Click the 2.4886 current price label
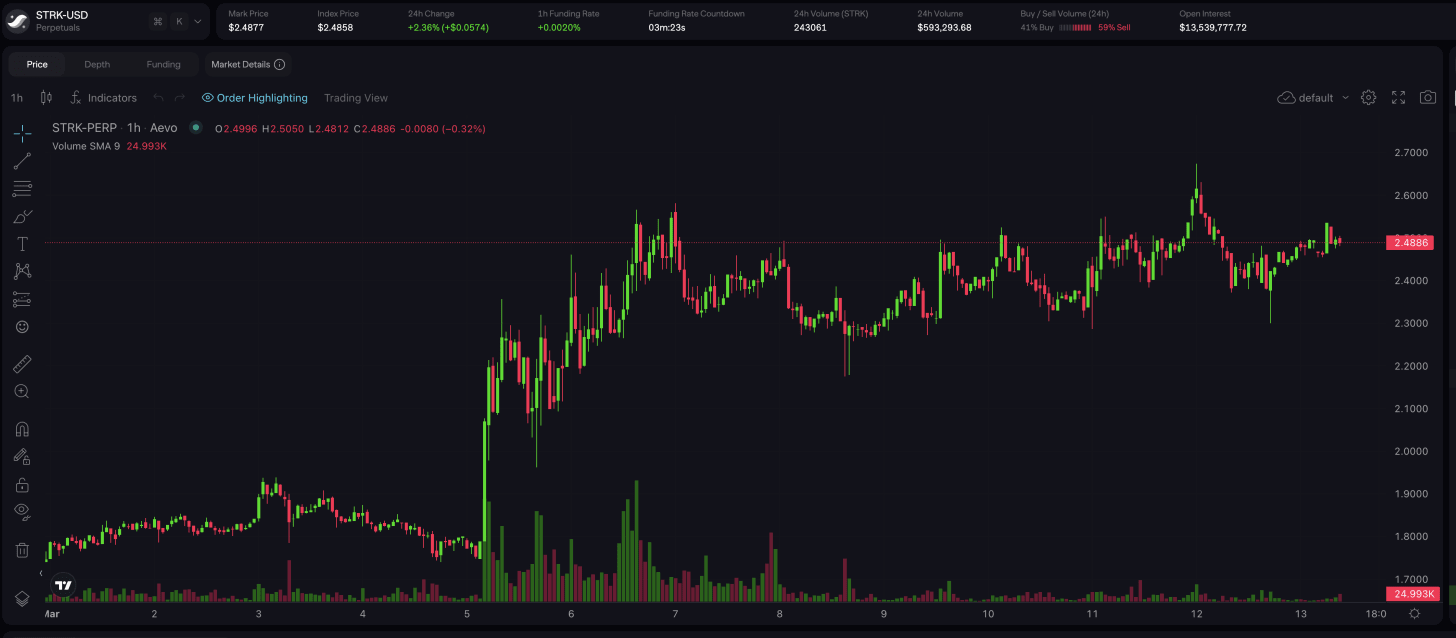Screen dimensions: 1456x638 pos(1410,243)
